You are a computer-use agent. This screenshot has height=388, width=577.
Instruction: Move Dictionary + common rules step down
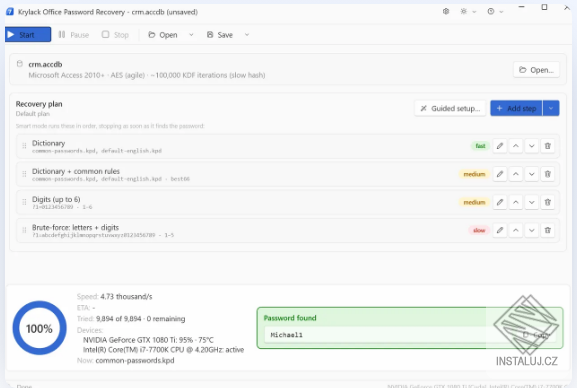532,174
